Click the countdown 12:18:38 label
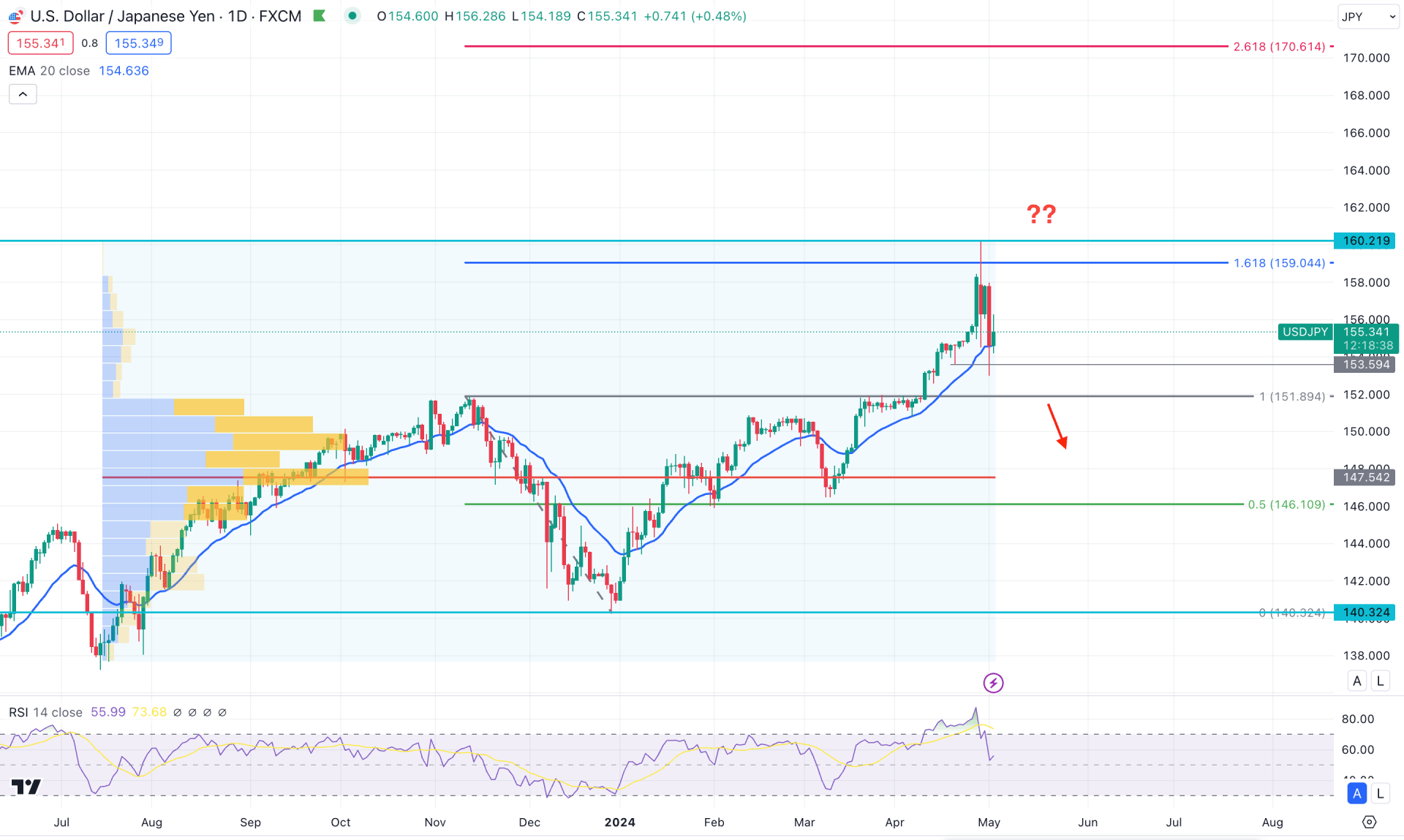 point(1367,346)
